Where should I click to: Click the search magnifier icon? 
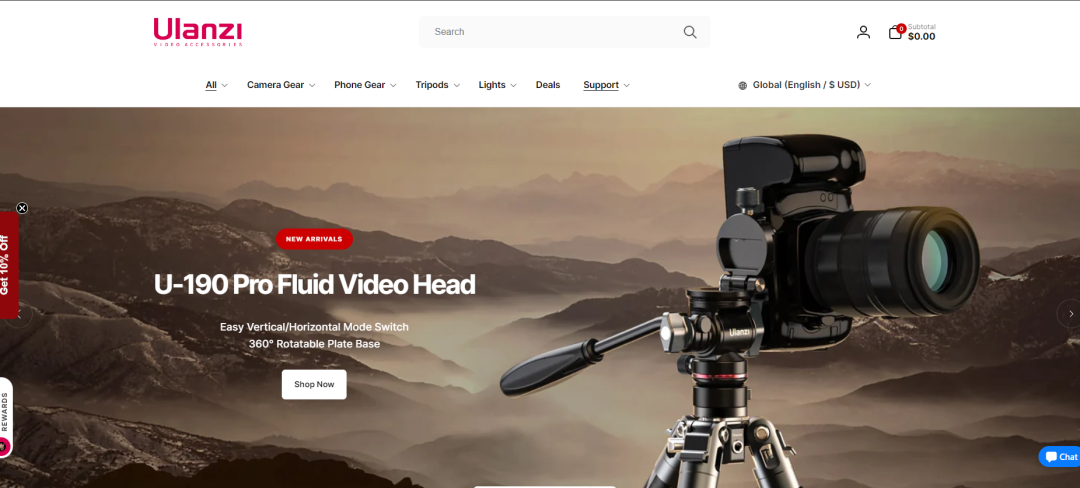689,32
